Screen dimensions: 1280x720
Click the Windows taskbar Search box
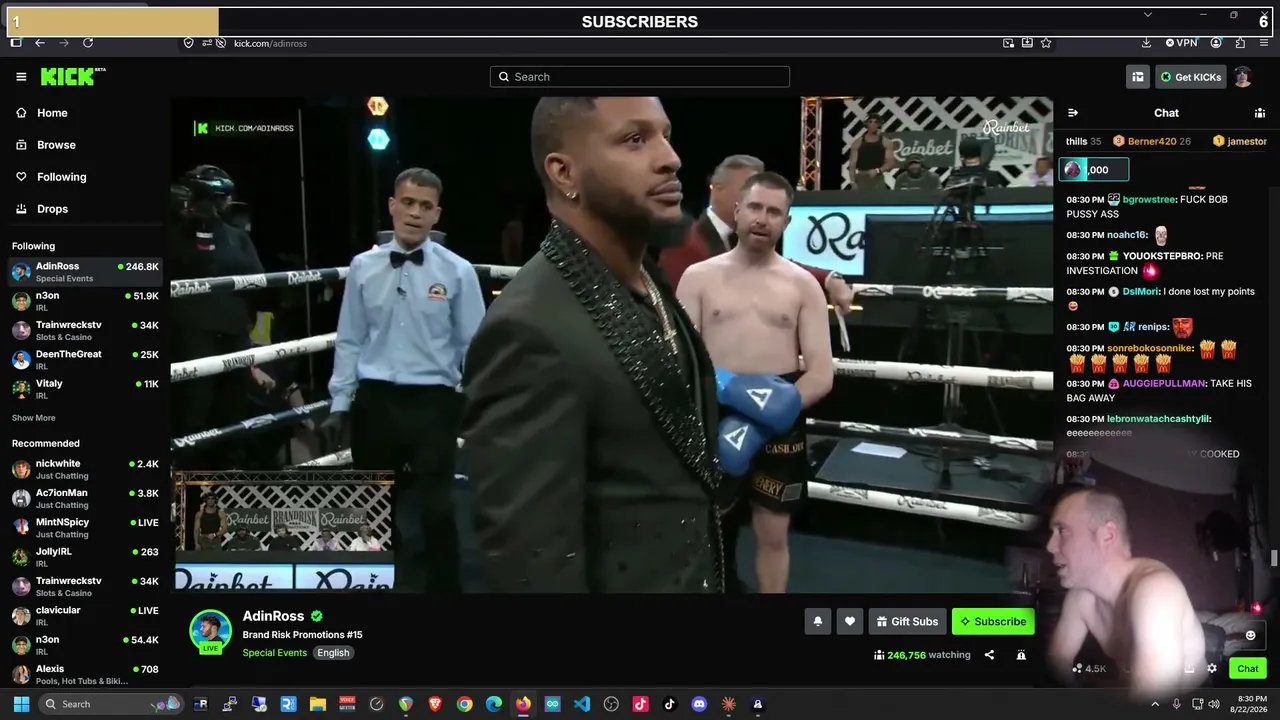(110, 704)
